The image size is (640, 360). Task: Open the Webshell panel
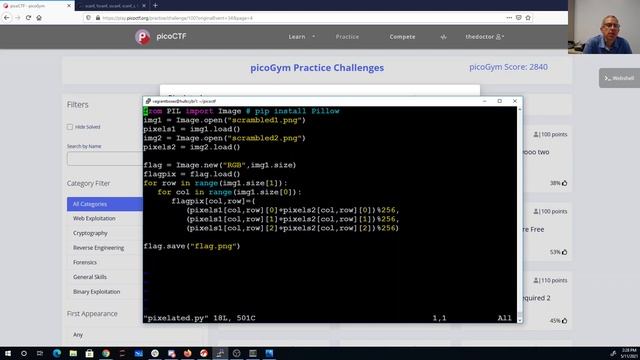coord(619,78)
